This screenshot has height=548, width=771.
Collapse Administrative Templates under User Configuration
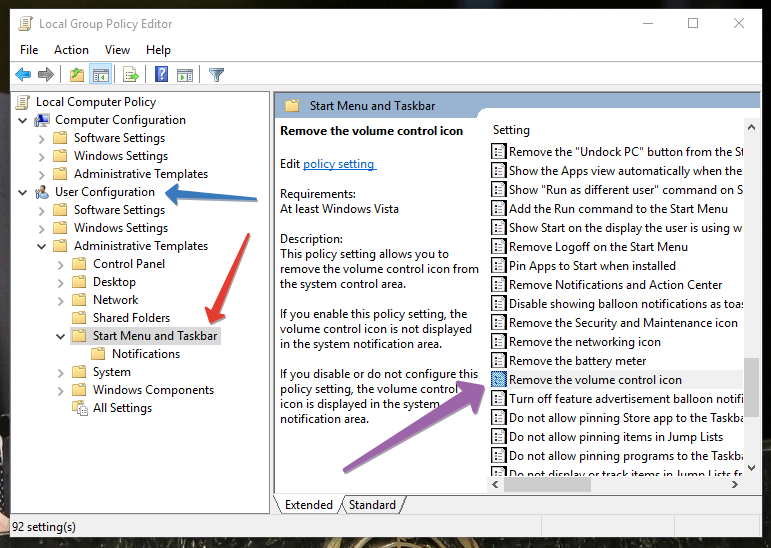coord(42,246)
